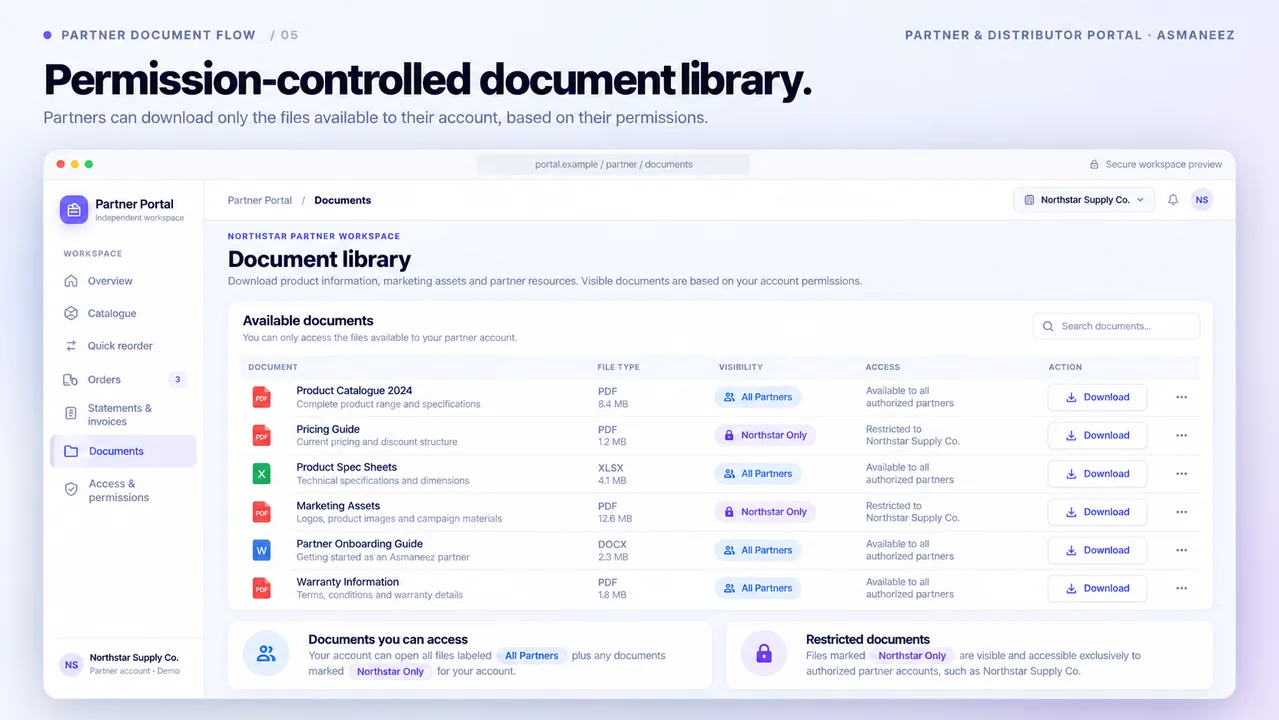Screen dimensions: 1279x720
Task: Download the Partner Onboarding Guide
Action: [1097, 550]
